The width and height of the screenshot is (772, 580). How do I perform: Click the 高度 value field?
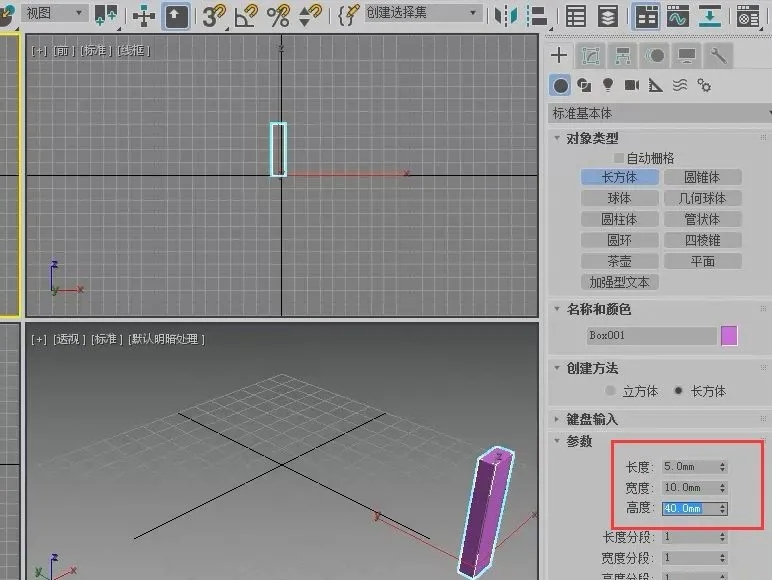coord(689,508)
